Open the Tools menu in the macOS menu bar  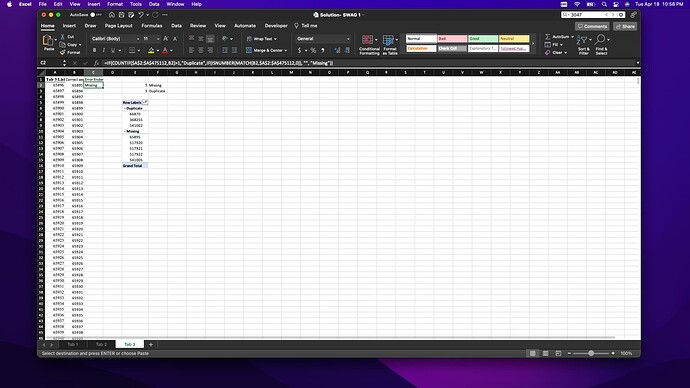tap(136, 4)
